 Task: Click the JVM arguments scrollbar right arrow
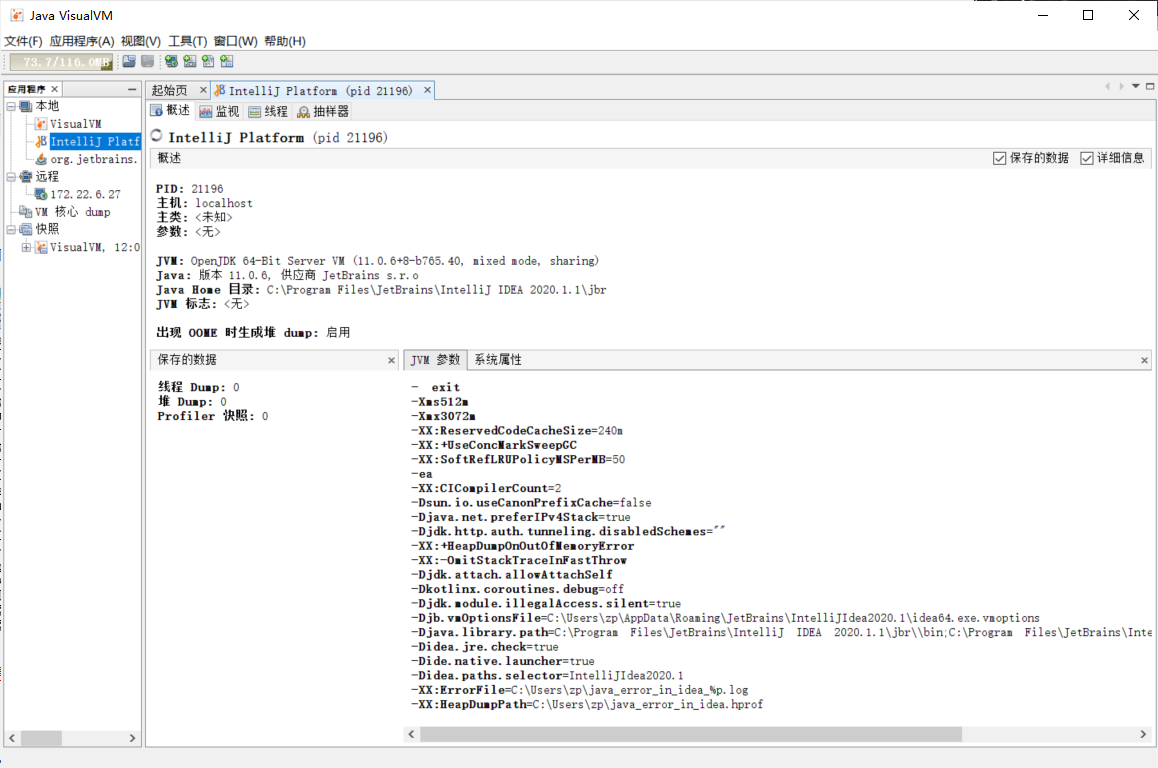coord(1143,734)
